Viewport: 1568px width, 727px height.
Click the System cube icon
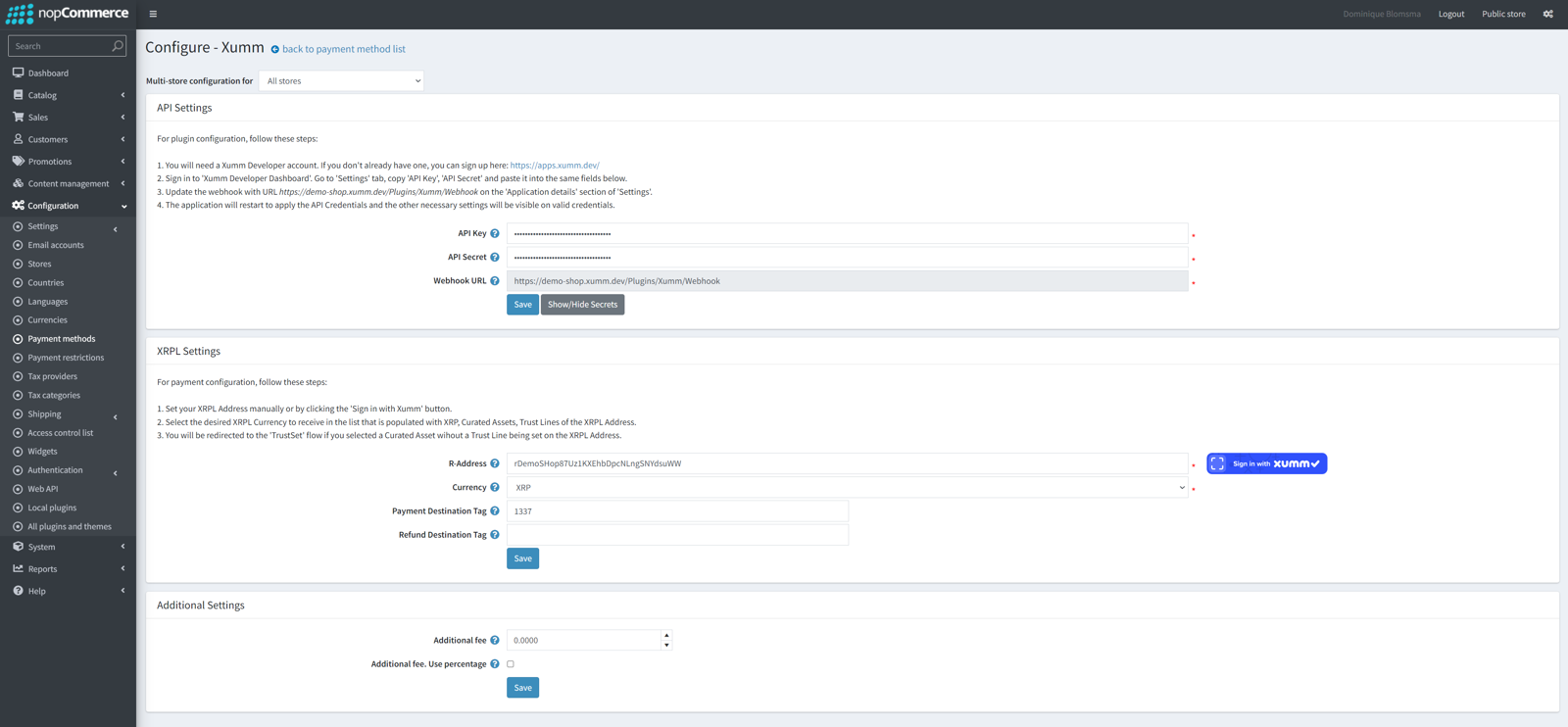point(18,547)
